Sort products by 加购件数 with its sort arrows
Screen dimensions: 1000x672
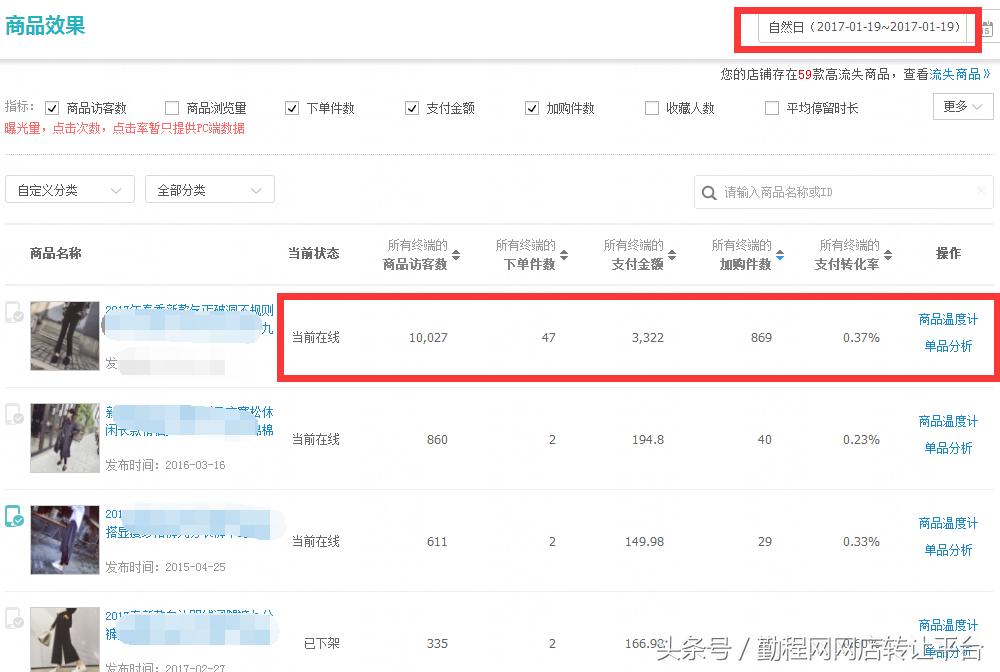coord(780,255)
